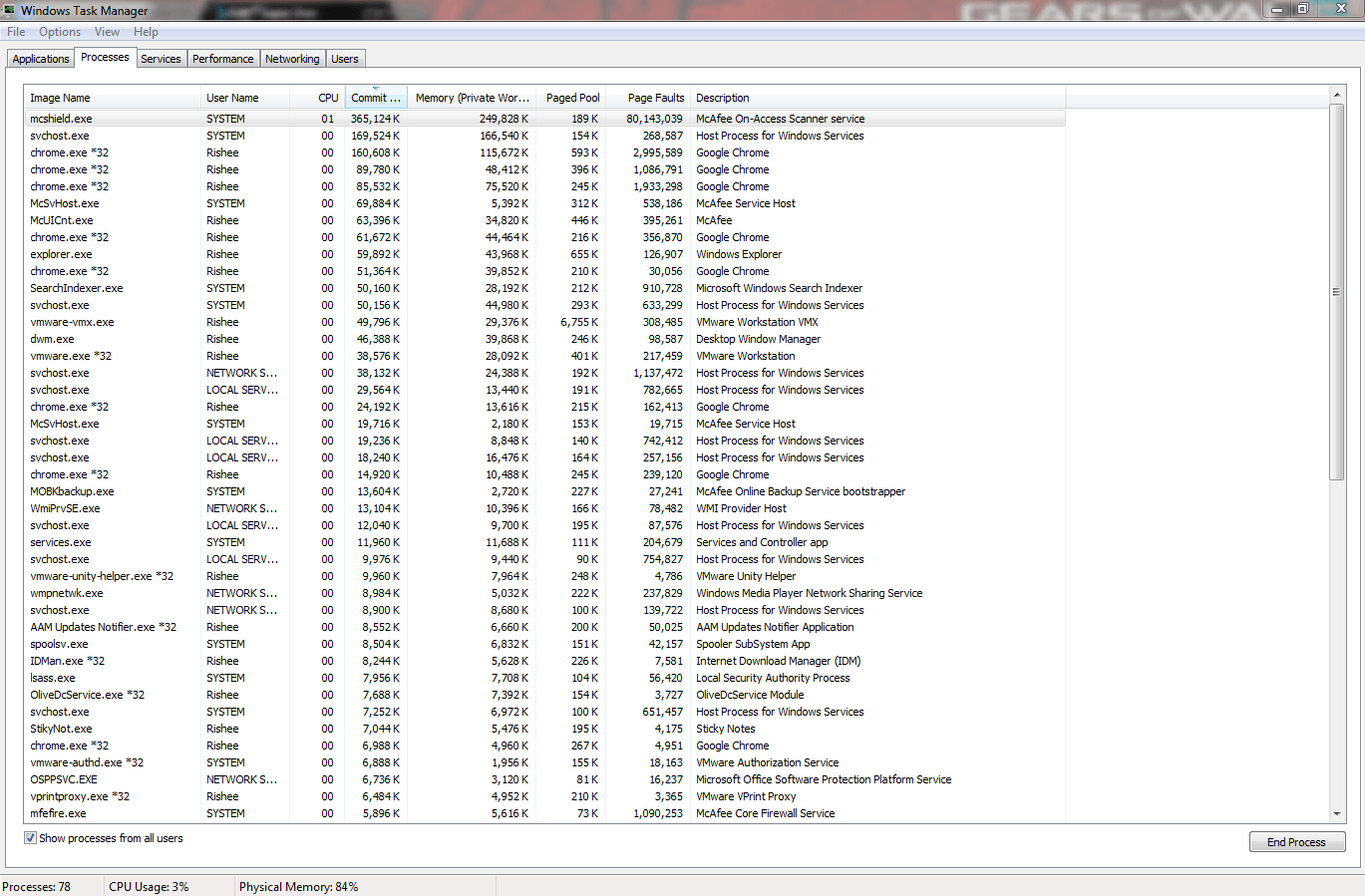Sort by CPU column header

[318, 98]
